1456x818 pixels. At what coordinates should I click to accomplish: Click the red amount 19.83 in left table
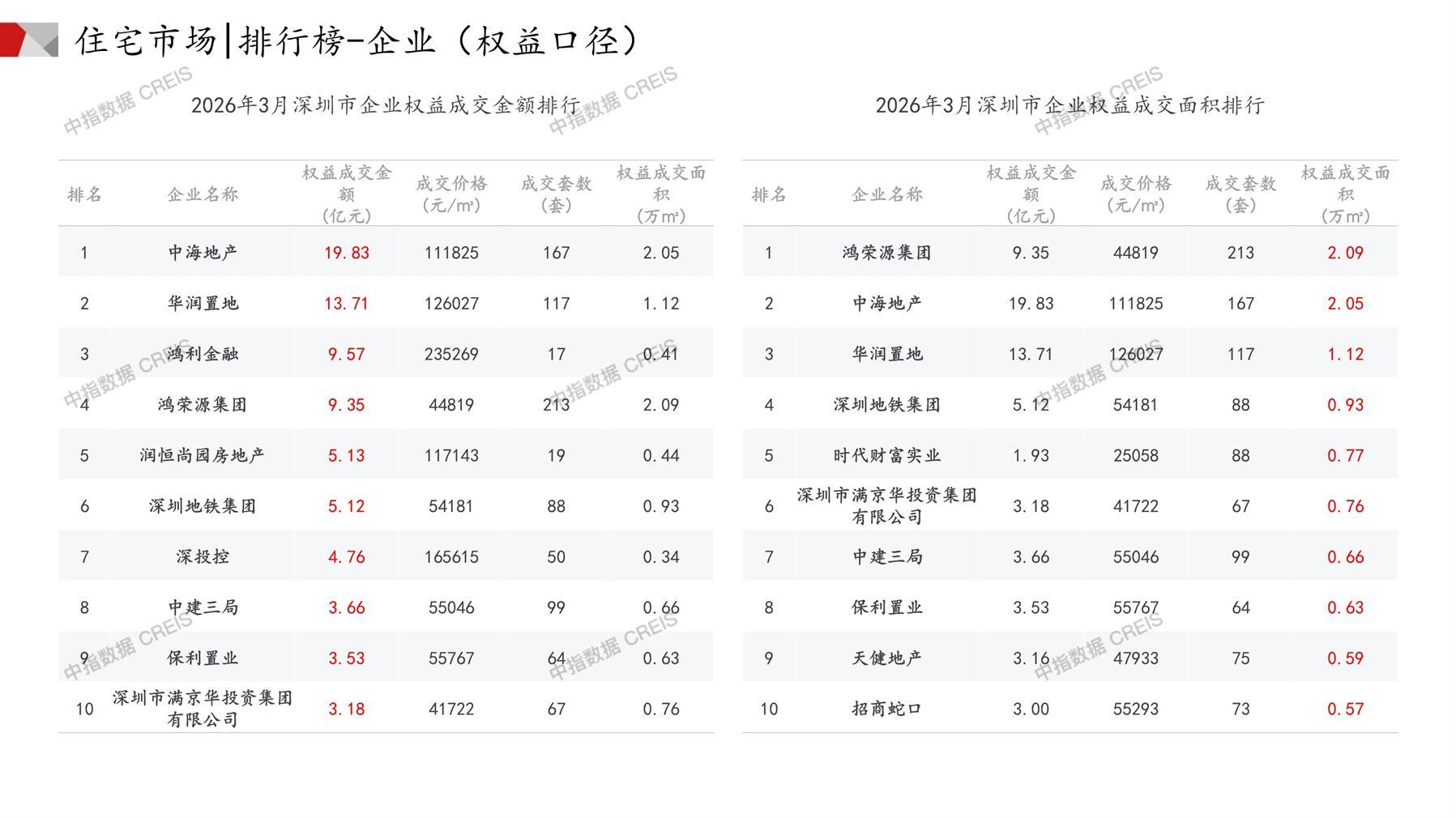[x=346, y=253]
